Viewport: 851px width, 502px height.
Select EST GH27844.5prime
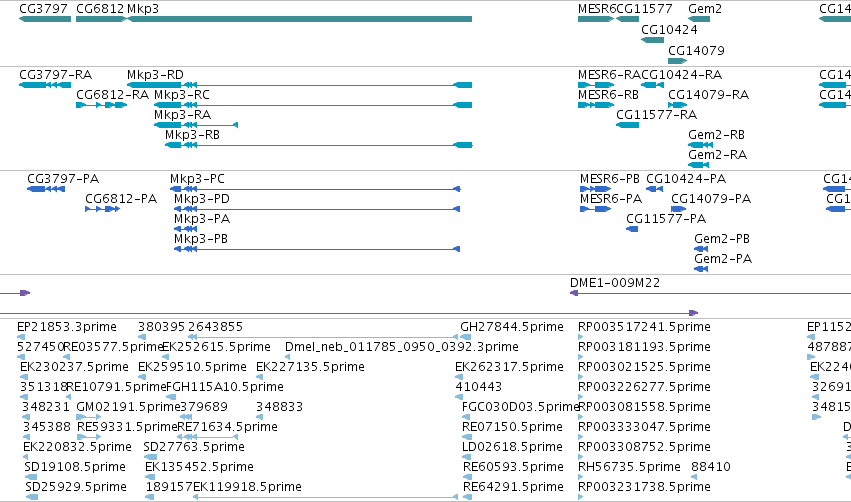[512, 327]
